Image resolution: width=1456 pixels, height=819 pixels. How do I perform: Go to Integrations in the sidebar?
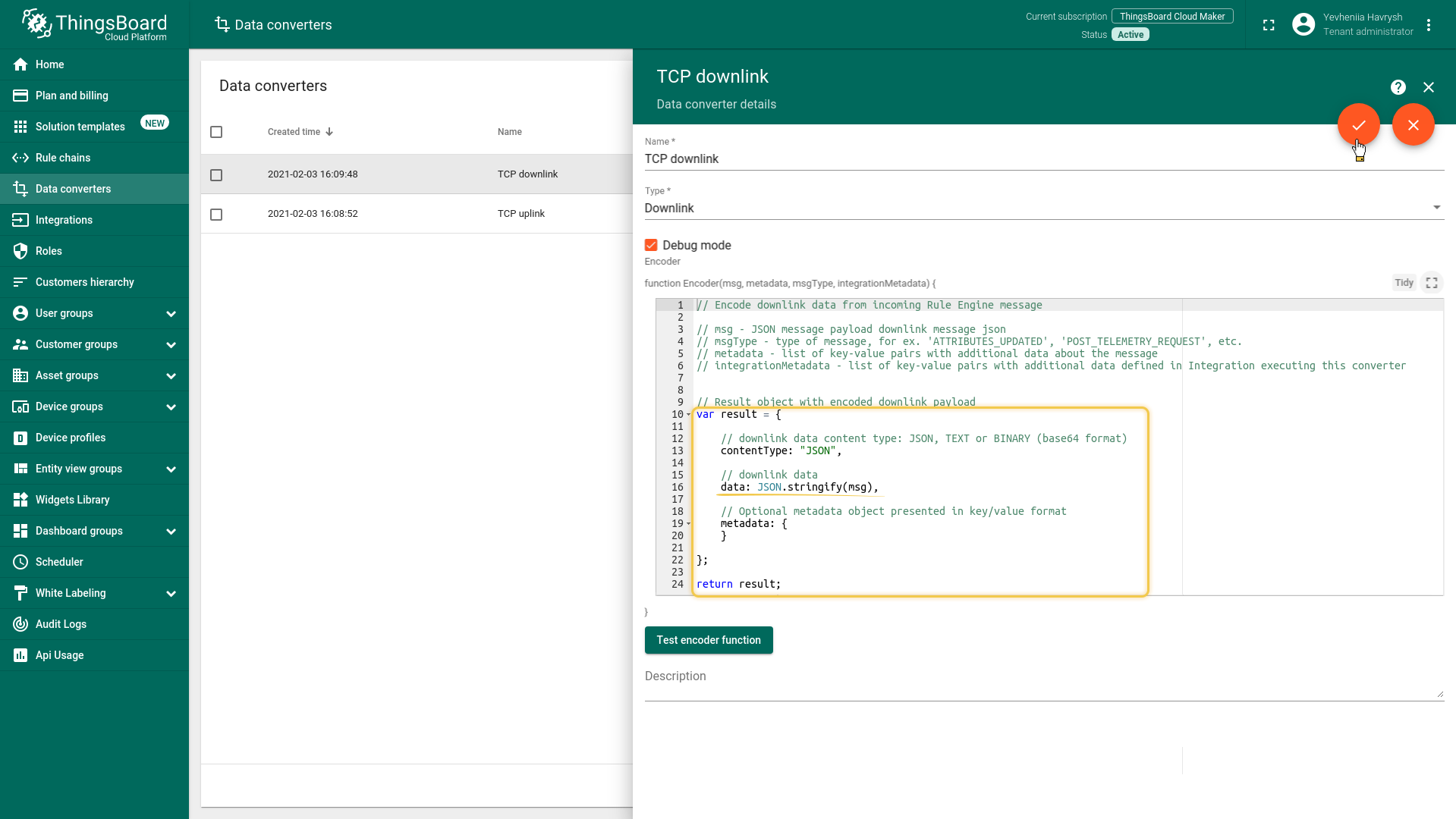(x=64, y=220)
